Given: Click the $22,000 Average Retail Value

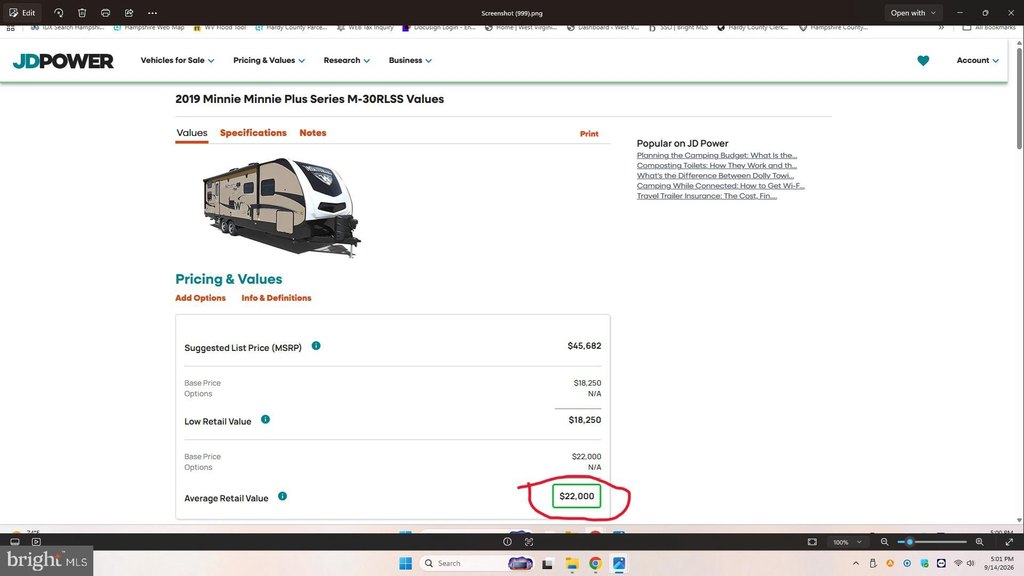Looking at the screenshot, I should pos(577,496).
